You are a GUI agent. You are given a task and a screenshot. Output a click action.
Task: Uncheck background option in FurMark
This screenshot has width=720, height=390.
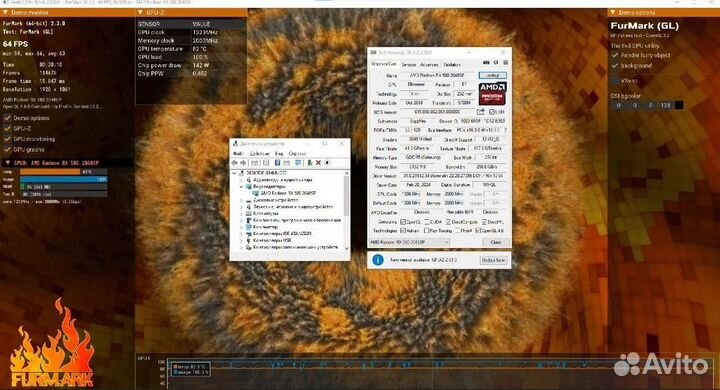click(615, 66)
